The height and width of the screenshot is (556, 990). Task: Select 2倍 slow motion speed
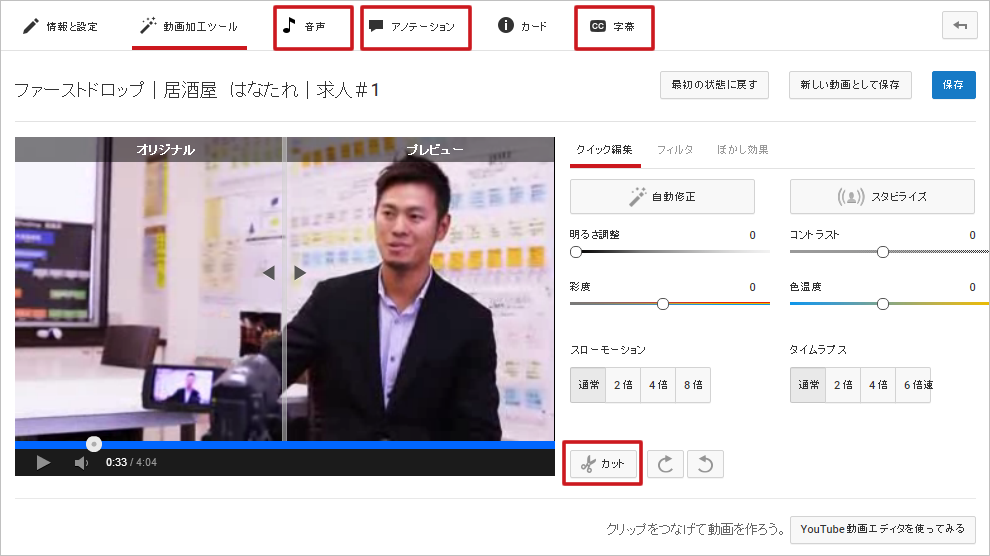click(623, 385)
